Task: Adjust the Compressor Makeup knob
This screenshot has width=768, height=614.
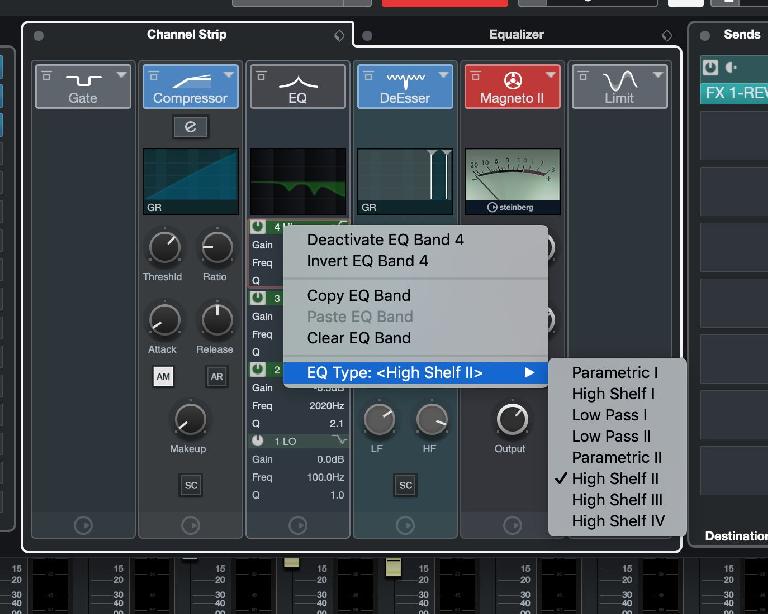Action: point(190,420)
